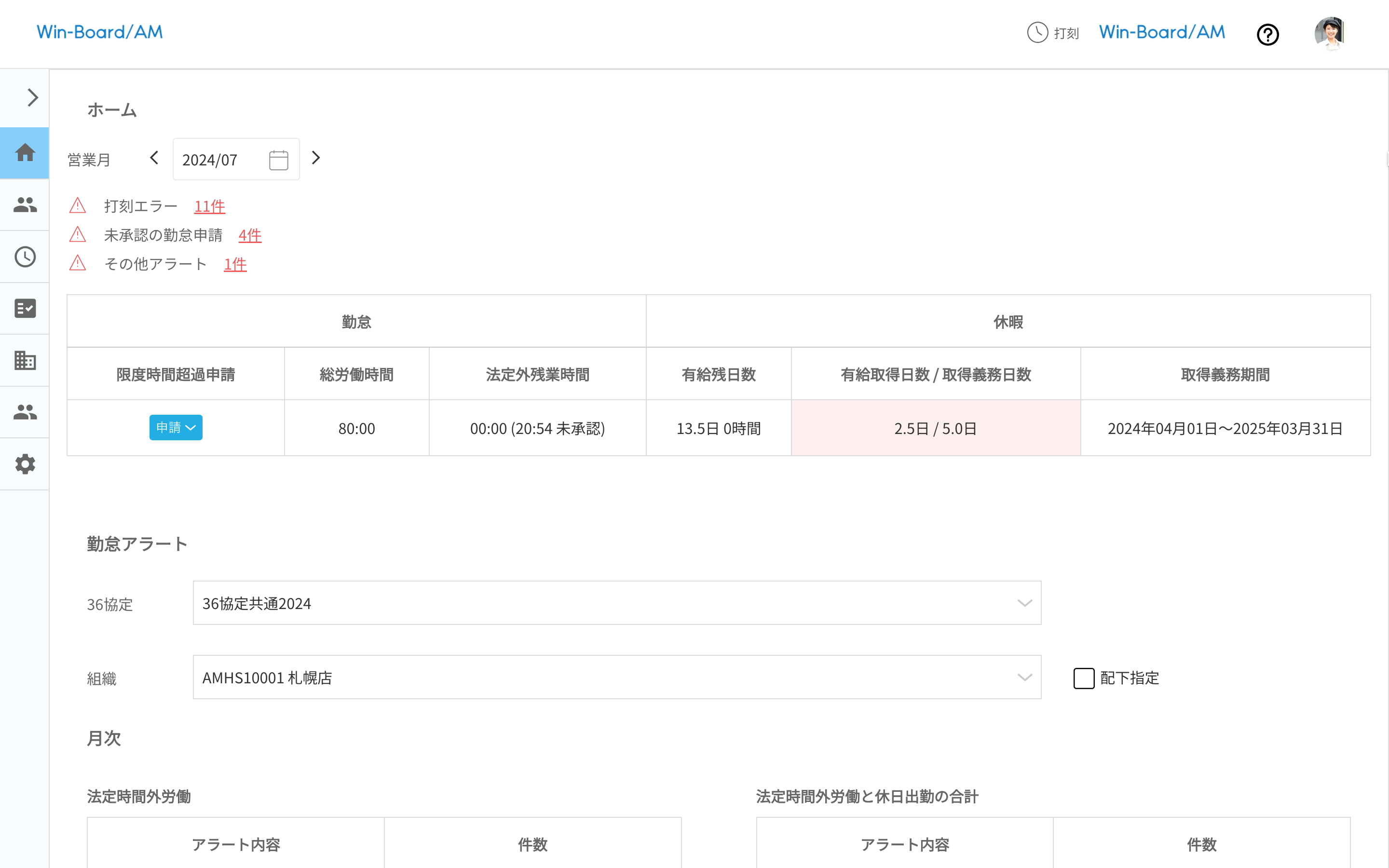This screenshot has height=868, width=1389.
Task: Enable the 配下指定 checkbox
Action: pos(1084,678)
